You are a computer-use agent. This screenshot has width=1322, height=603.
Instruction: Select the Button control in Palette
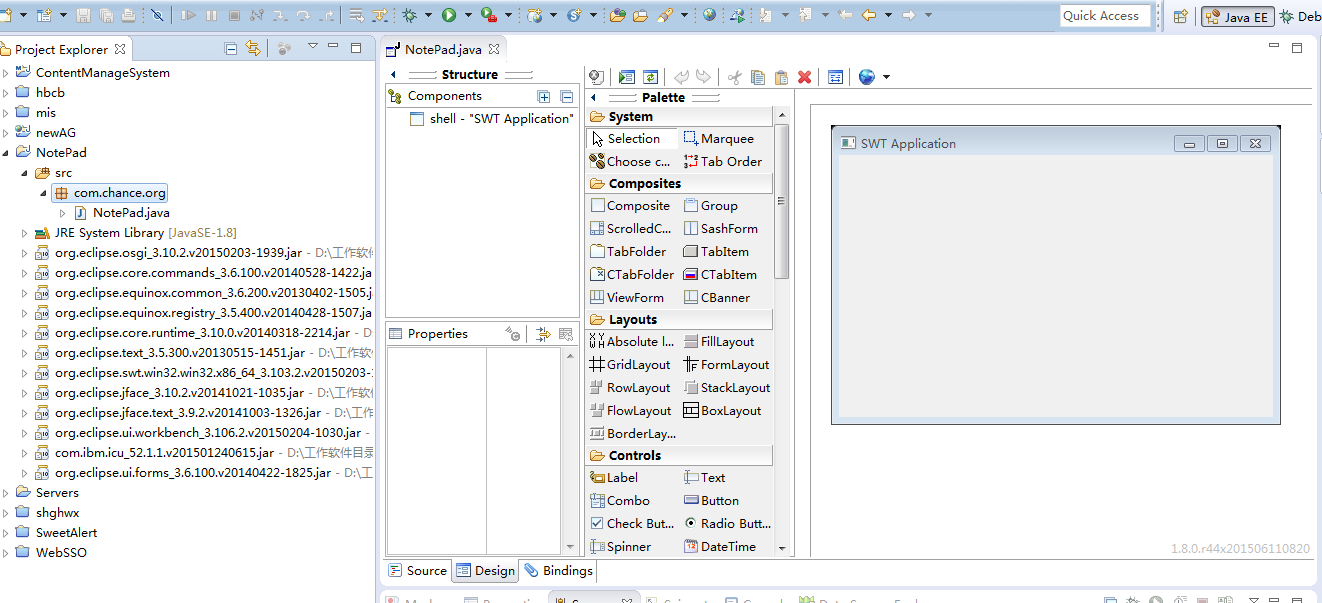click(x=712, y=501)
